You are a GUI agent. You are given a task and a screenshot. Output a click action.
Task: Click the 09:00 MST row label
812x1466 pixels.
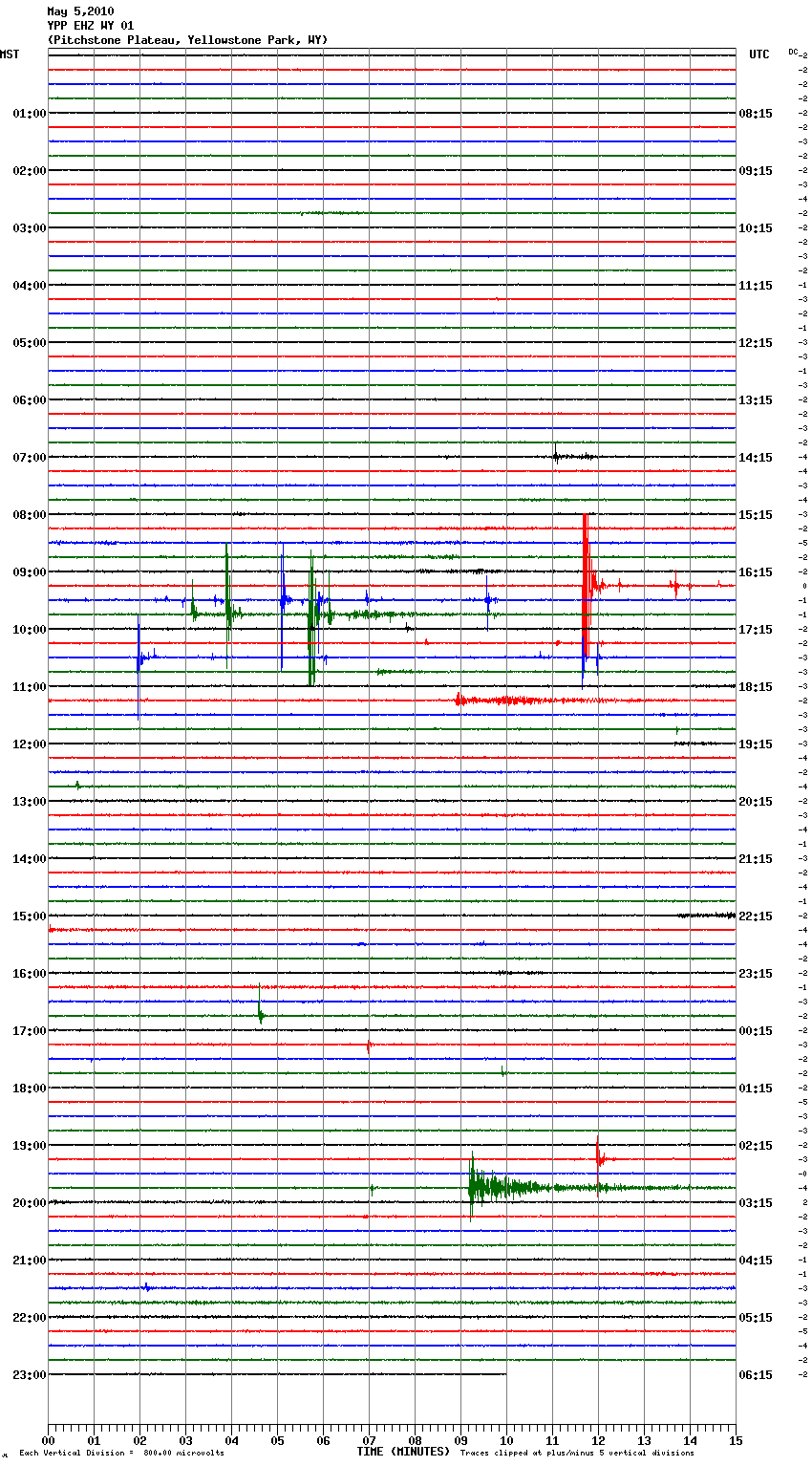click(30, 572)
